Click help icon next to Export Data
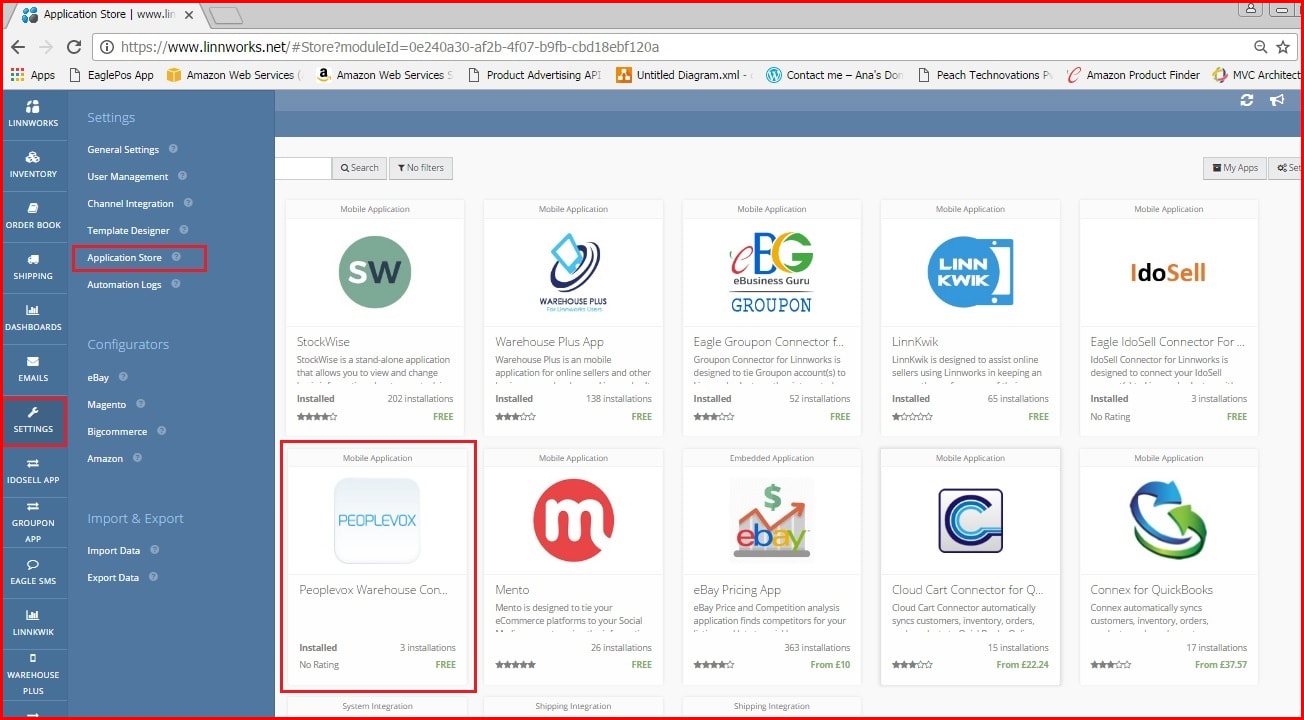The image size is (1304, 720). click(x=153, y=577)
